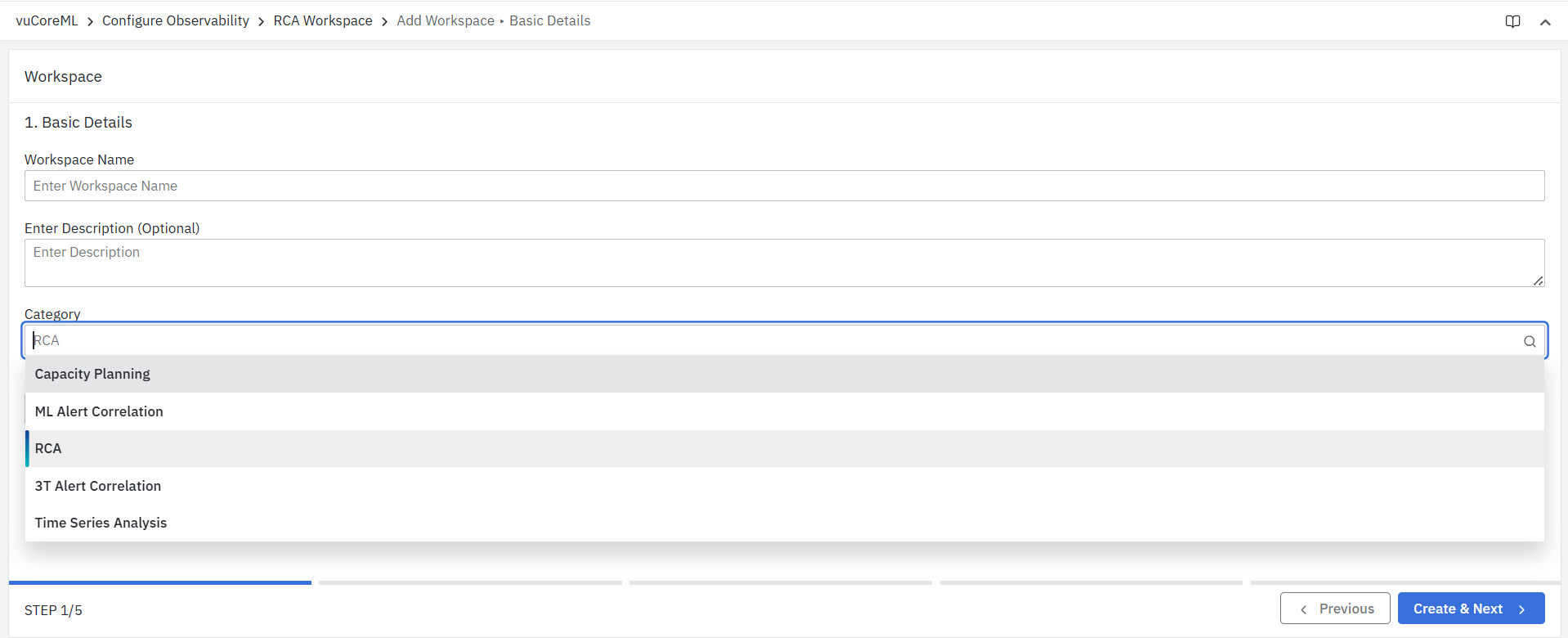Focus the Enter Description text area
This screenshot has height=638, width=1568.
[x=784, y=262]
